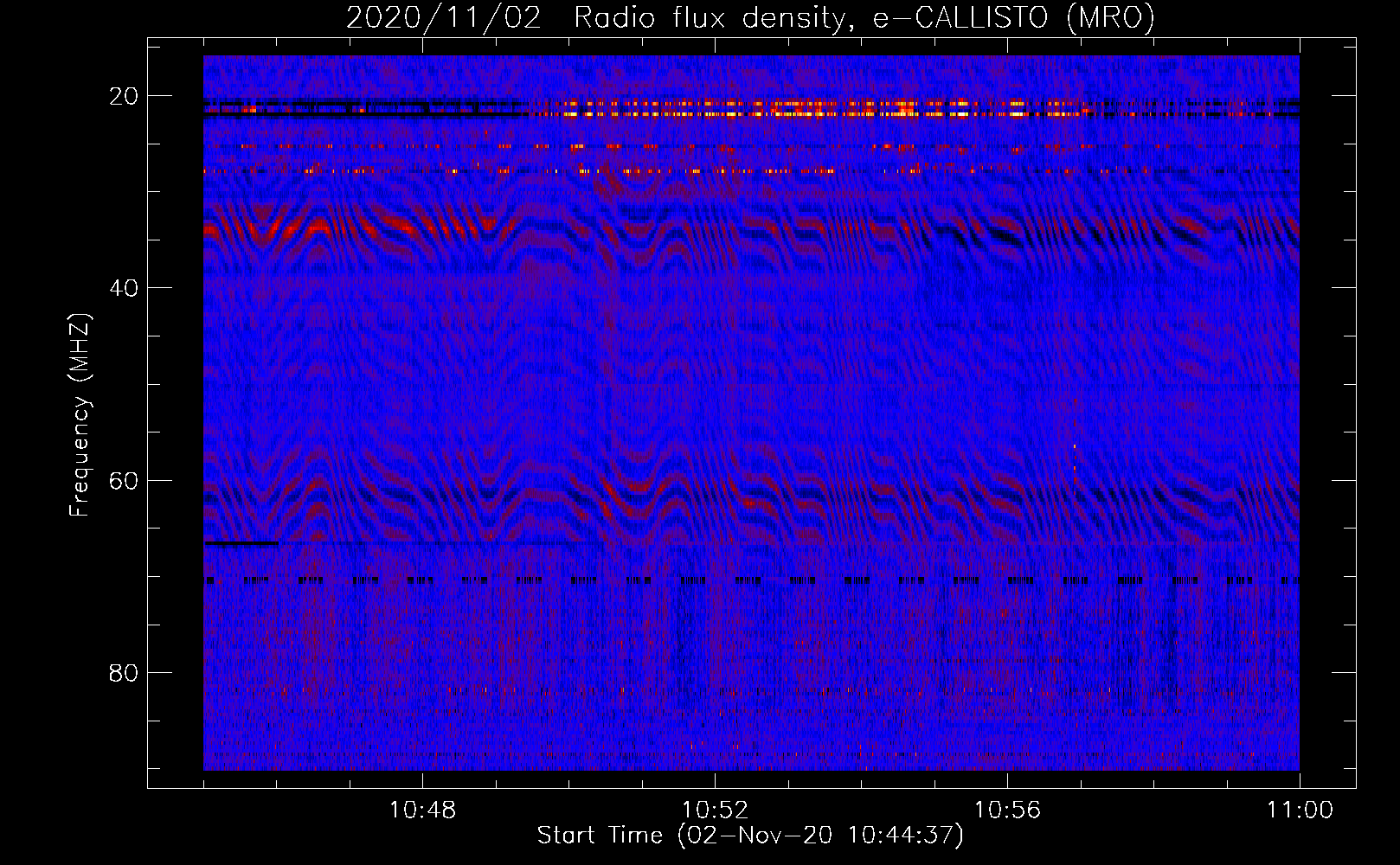Click the plot title "Radio flux density, e-CALLISTO (MRO)"
The height and width of the screenshot is (865, 1400).
[864, 17]
